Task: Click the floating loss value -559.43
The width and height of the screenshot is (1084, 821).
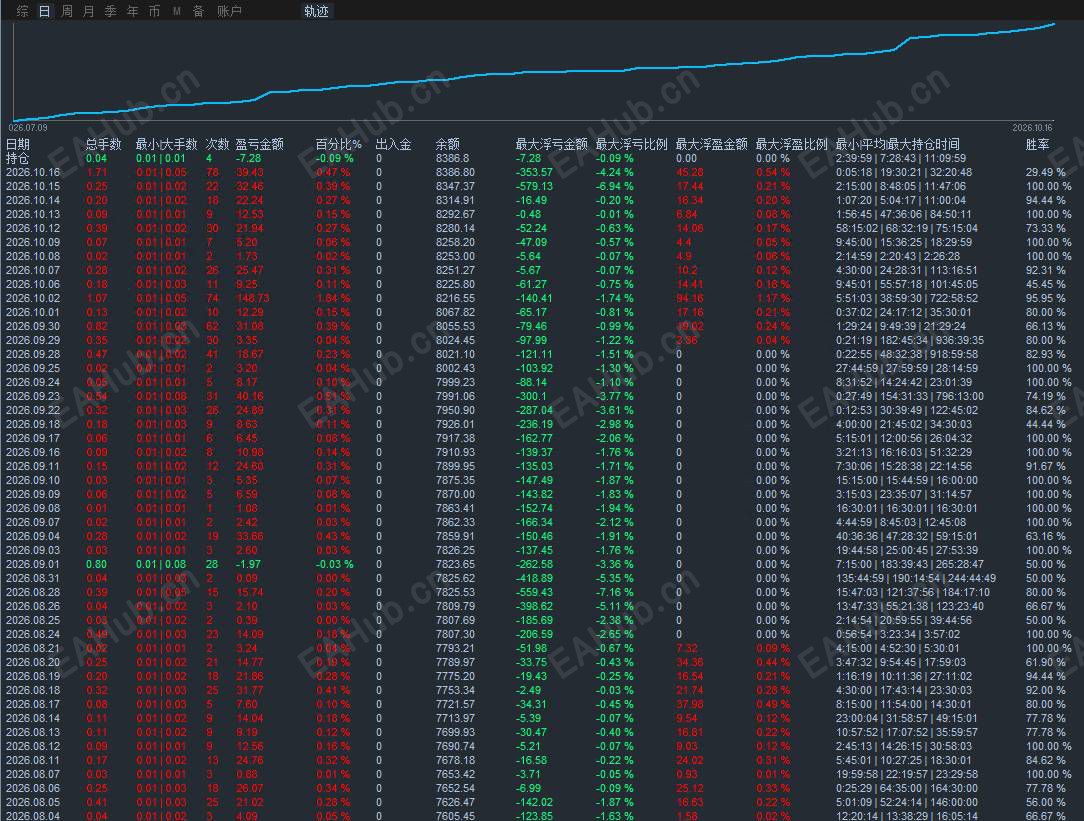Action: pyautogui.click(x=534, y=592)
